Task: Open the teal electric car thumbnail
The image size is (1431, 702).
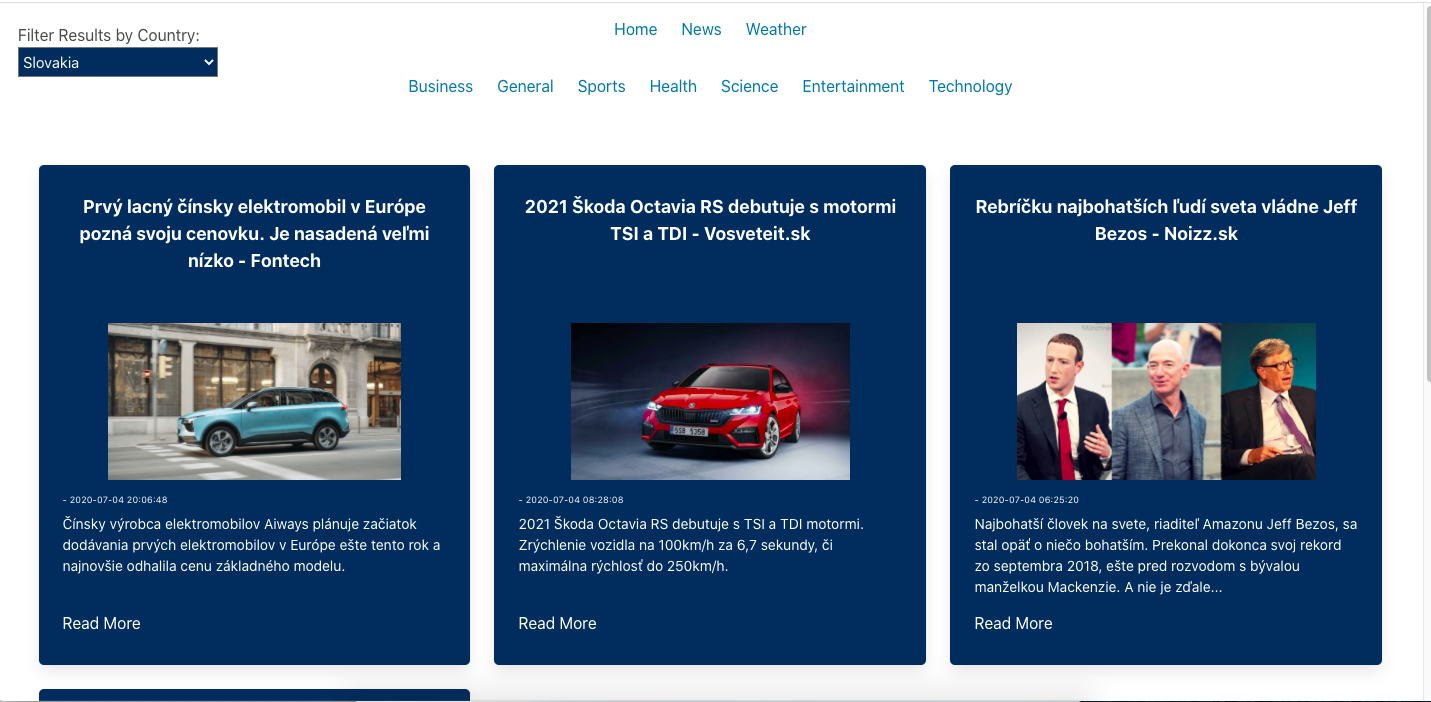Action: 254,401
